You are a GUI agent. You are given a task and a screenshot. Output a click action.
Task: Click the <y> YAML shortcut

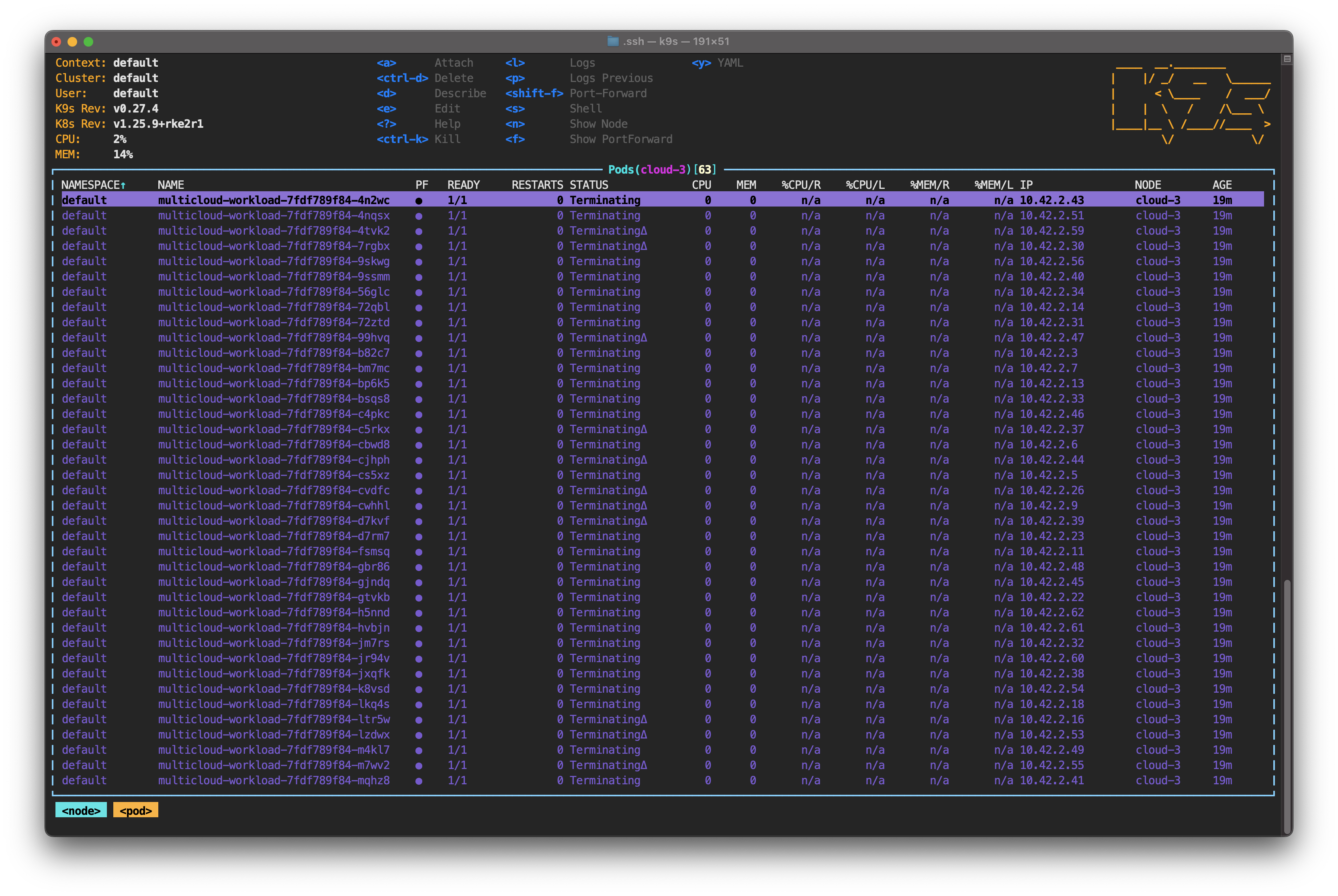click(717, 63)
